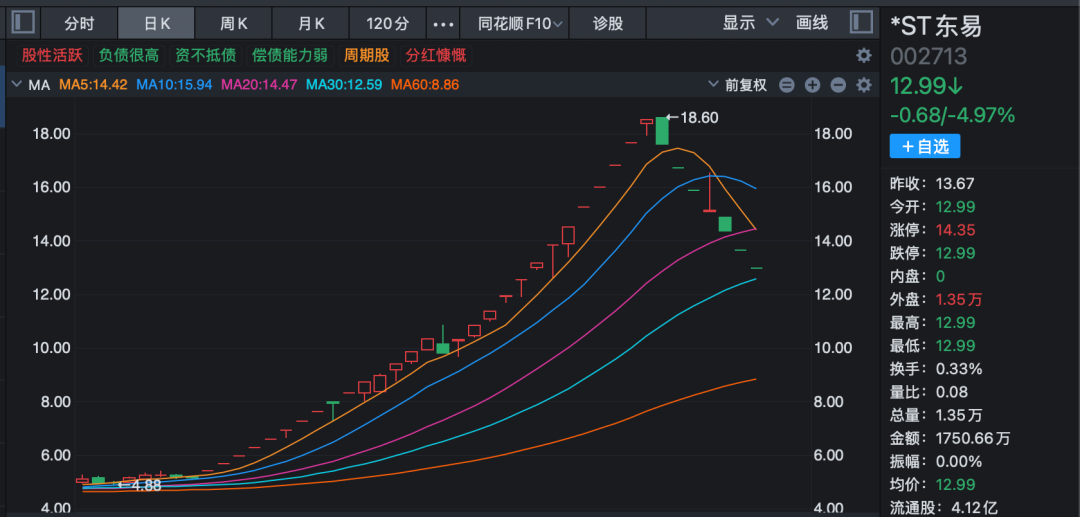
Task: Collapse the MA indicator chevron
Action: click(x=16, y=85)
